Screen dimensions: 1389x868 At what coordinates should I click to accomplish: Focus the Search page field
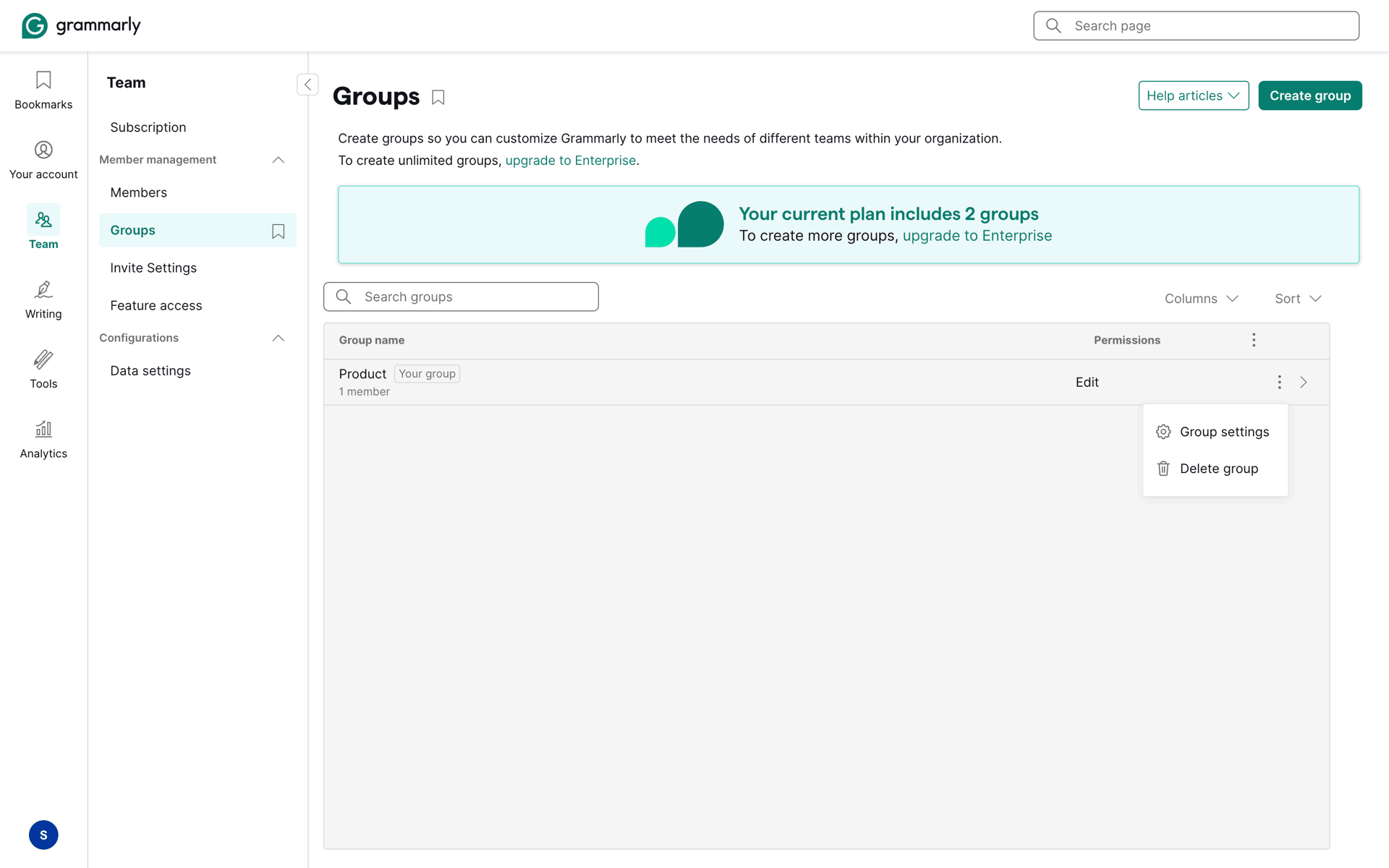click(1197, 26)
